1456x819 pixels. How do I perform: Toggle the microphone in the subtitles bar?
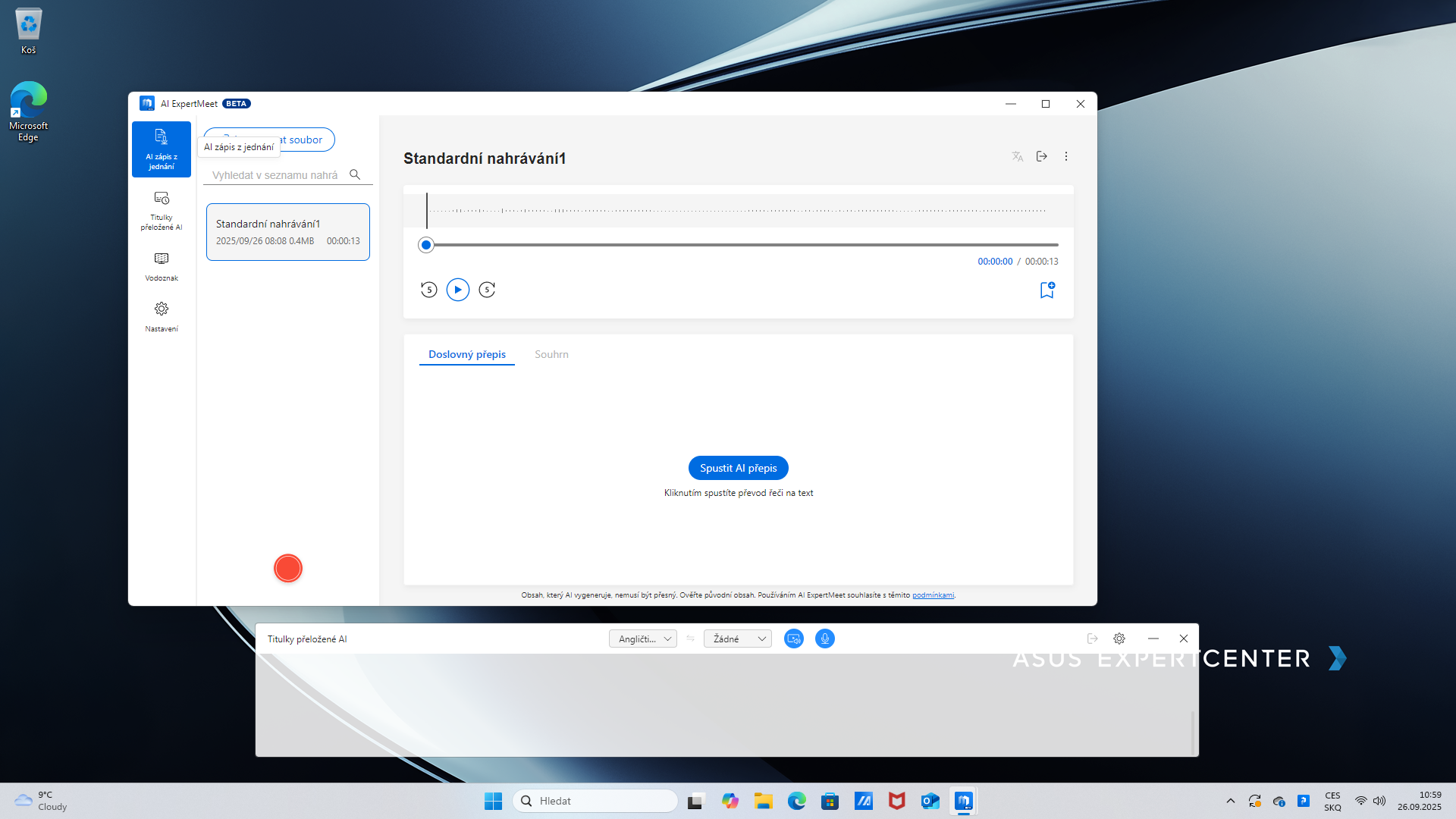click(x=825, y=639)
